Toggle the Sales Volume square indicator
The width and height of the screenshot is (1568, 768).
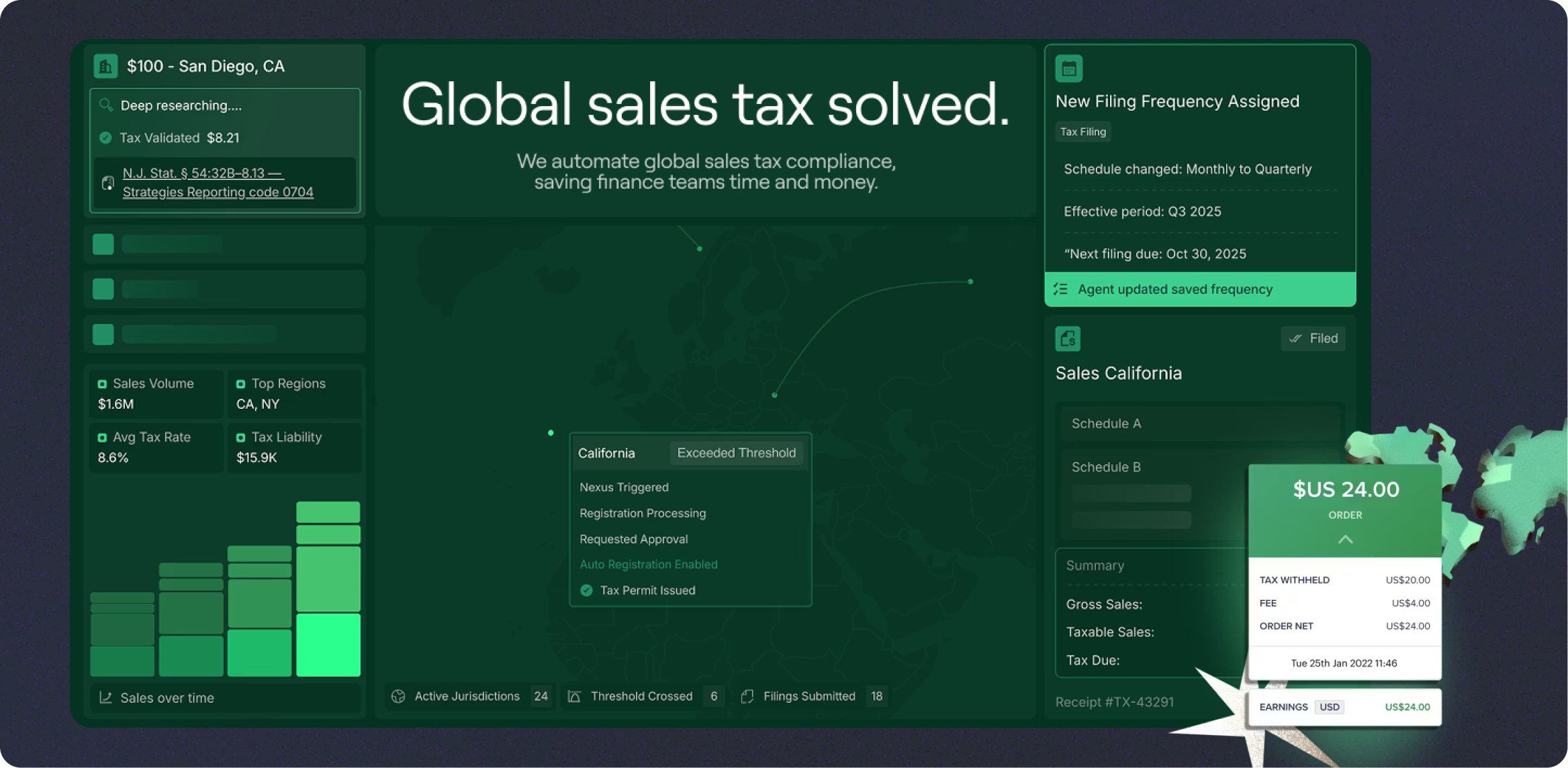[x=102, y=384]
